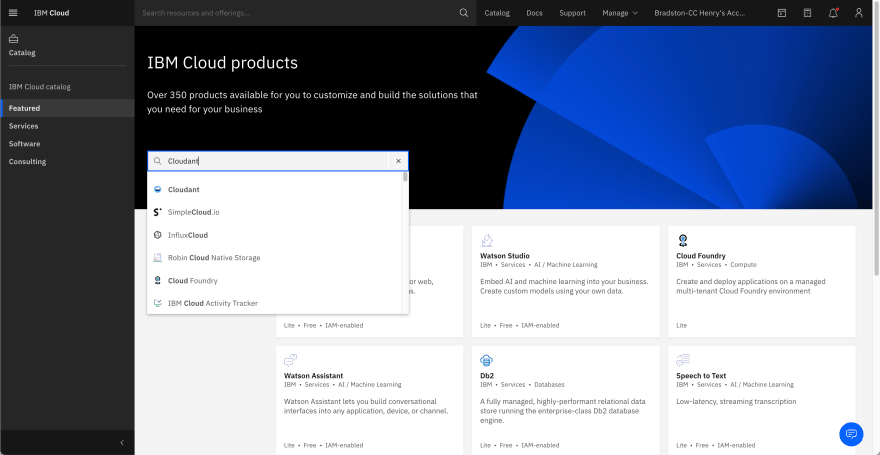
Task: Open the Watson Assistant card title
Action: pos(314,376)
